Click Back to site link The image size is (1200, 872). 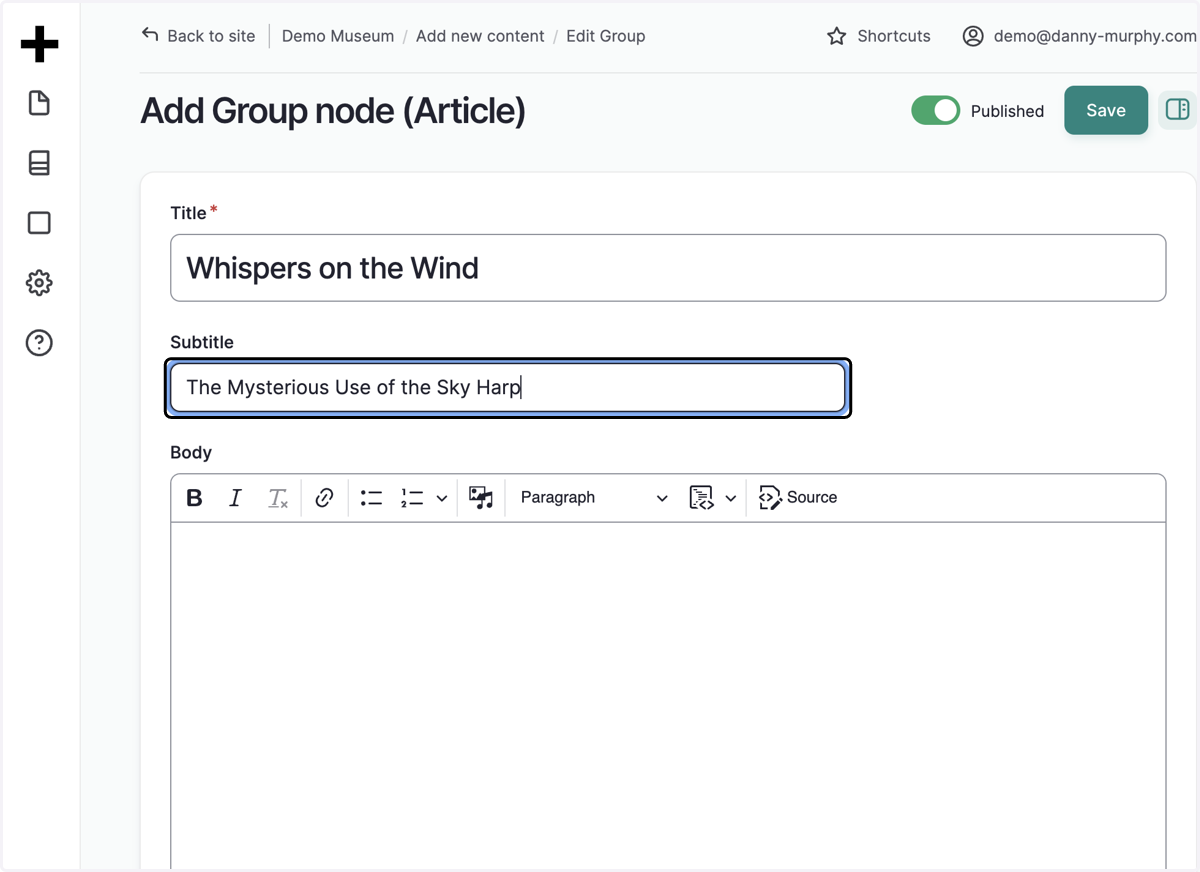[x=198, y=36]
